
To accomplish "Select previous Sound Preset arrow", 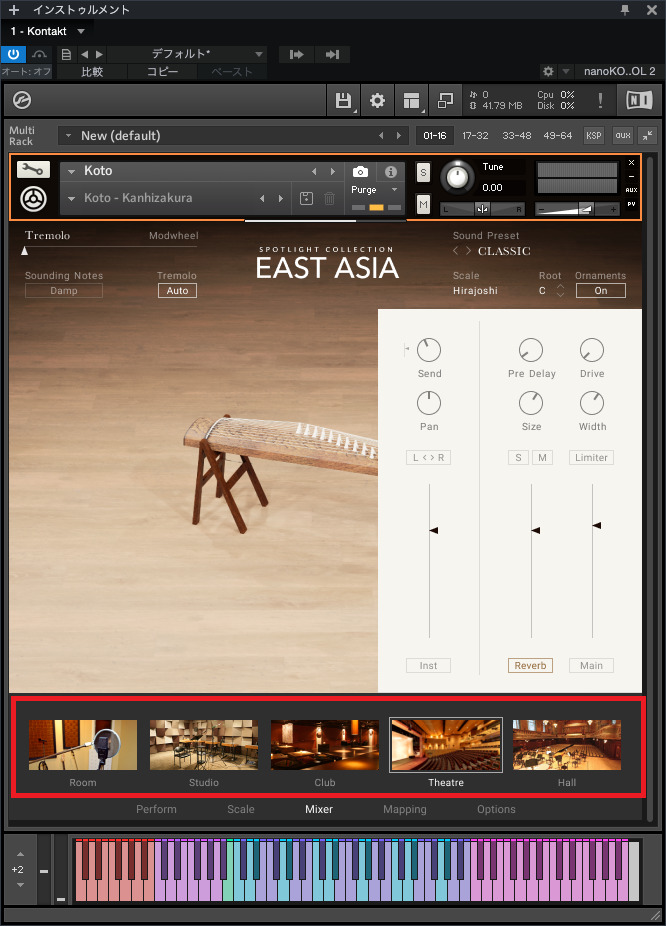I will coord(455,251).
